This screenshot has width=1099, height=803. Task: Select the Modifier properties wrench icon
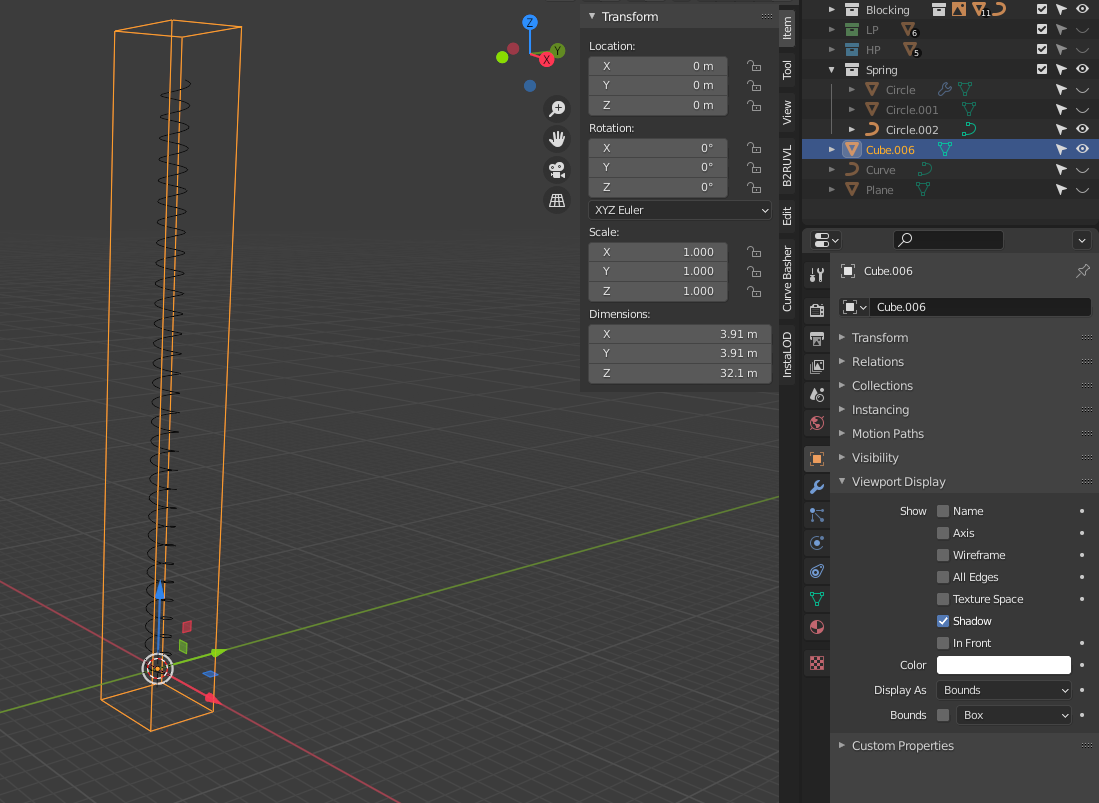(x=816, y=488)
